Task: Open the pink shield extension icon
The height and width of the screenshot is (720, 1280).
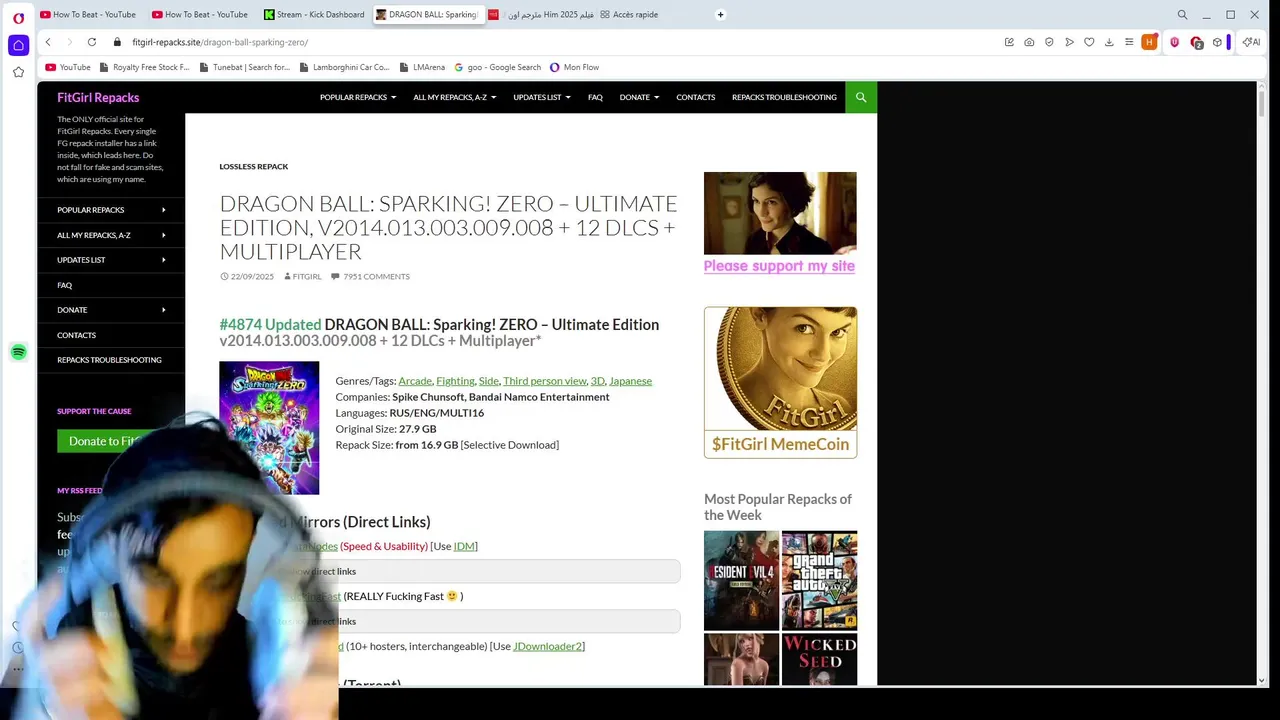Action: point(1174,42)
